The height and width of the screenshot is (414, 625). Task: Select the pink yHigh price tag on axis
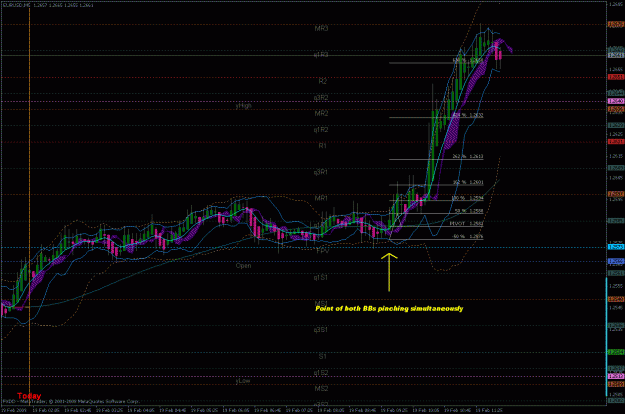616,102
